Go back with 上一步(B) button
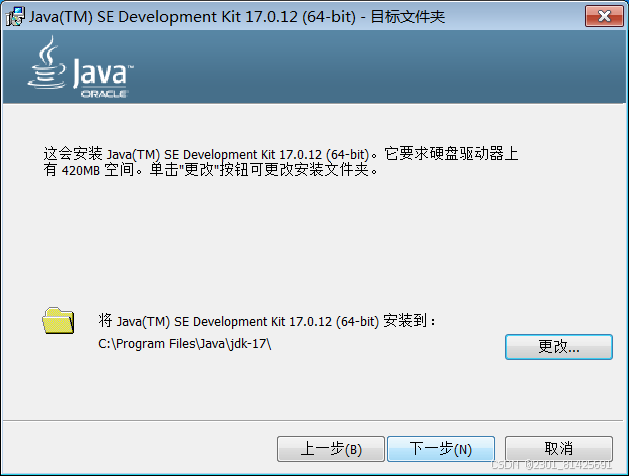This screenshot has width=629, height=476. pyautogui.click(x=331, y=449)
